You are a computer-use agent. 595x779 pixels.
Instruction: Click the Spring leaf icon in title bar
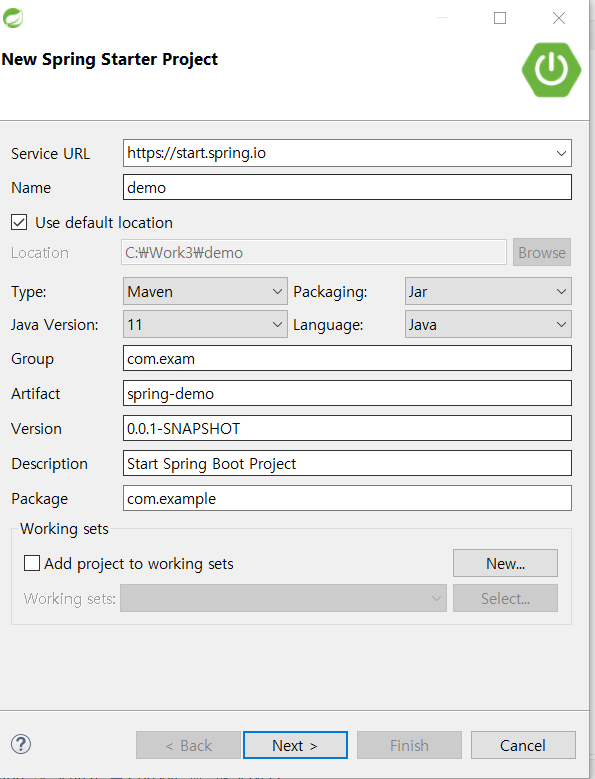(x=13, y=18)
